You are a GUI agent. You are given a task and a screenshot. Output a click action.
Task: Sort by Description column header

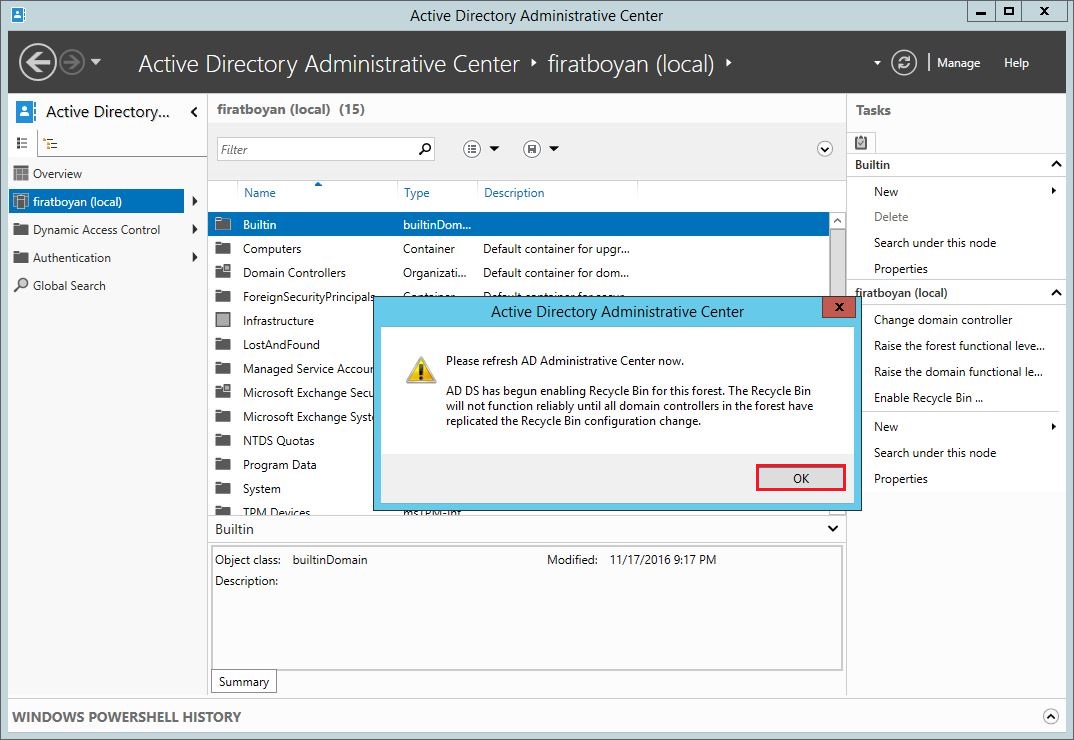[514, 193]
